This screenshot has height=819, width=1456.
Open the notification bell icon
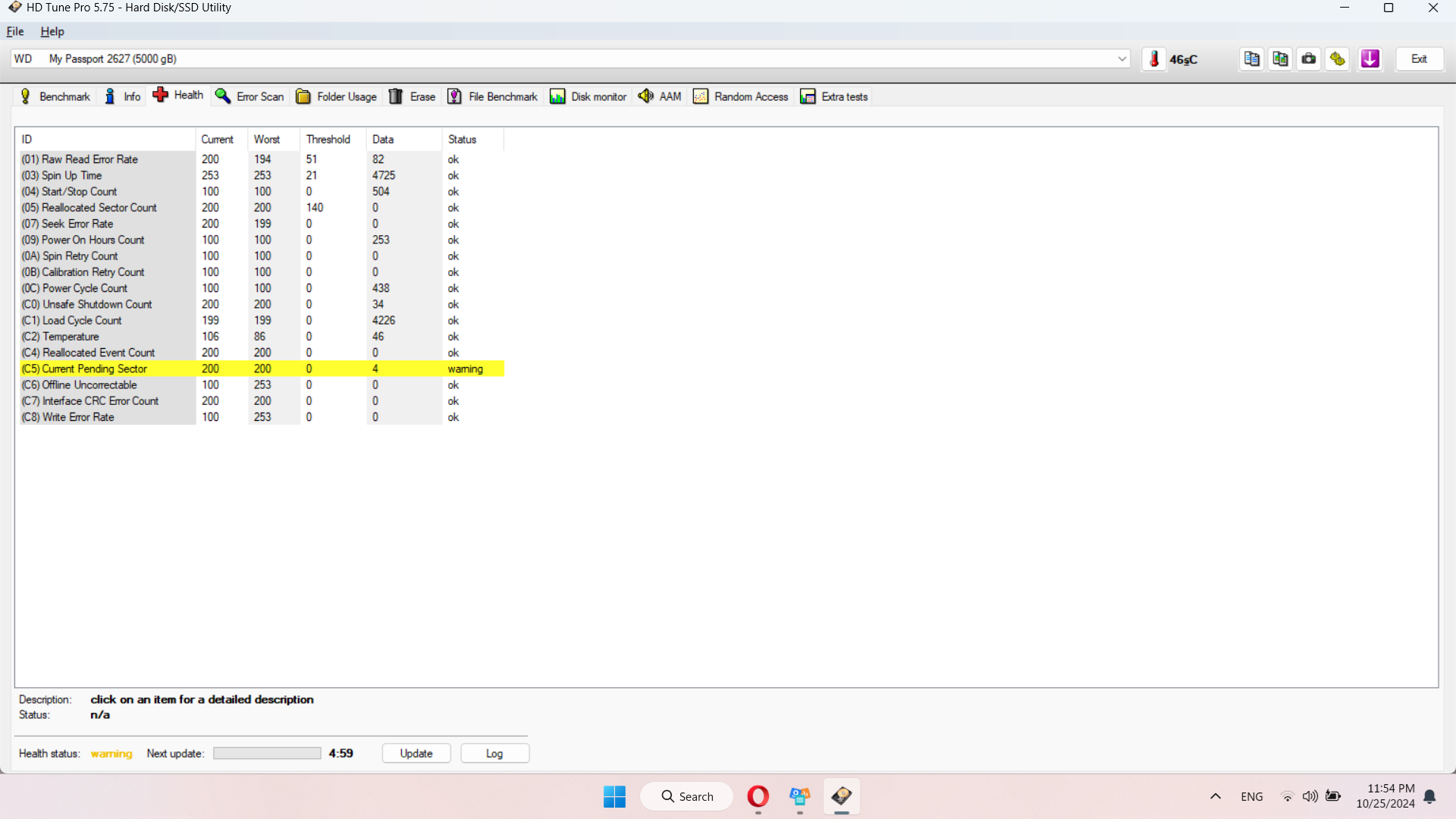click(1429, 796)
